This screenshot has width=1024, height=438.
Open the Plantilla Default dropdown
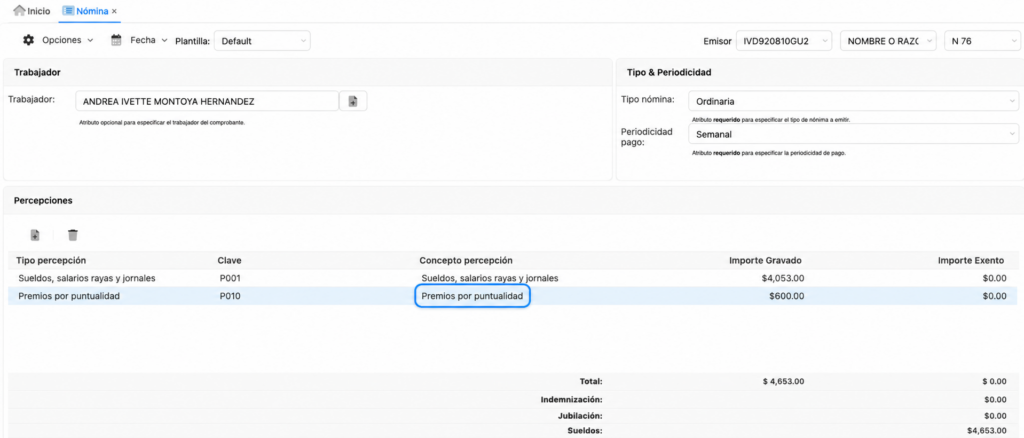click(x=263, y=40)
